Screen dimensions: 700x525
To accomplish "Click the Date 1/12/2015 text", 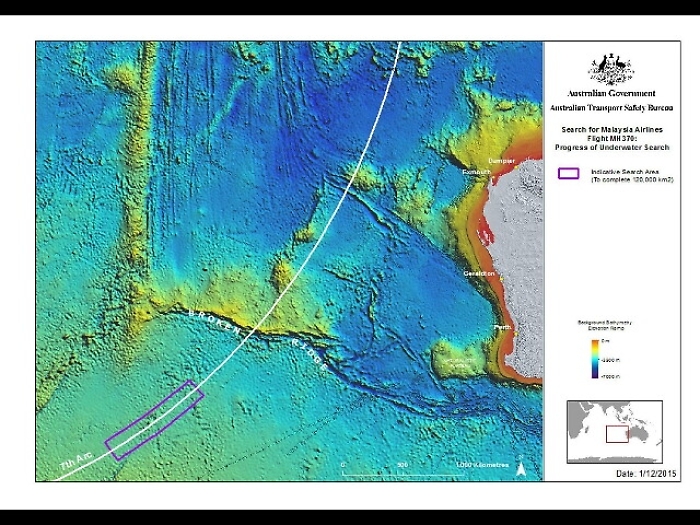I will pos(646,472).
